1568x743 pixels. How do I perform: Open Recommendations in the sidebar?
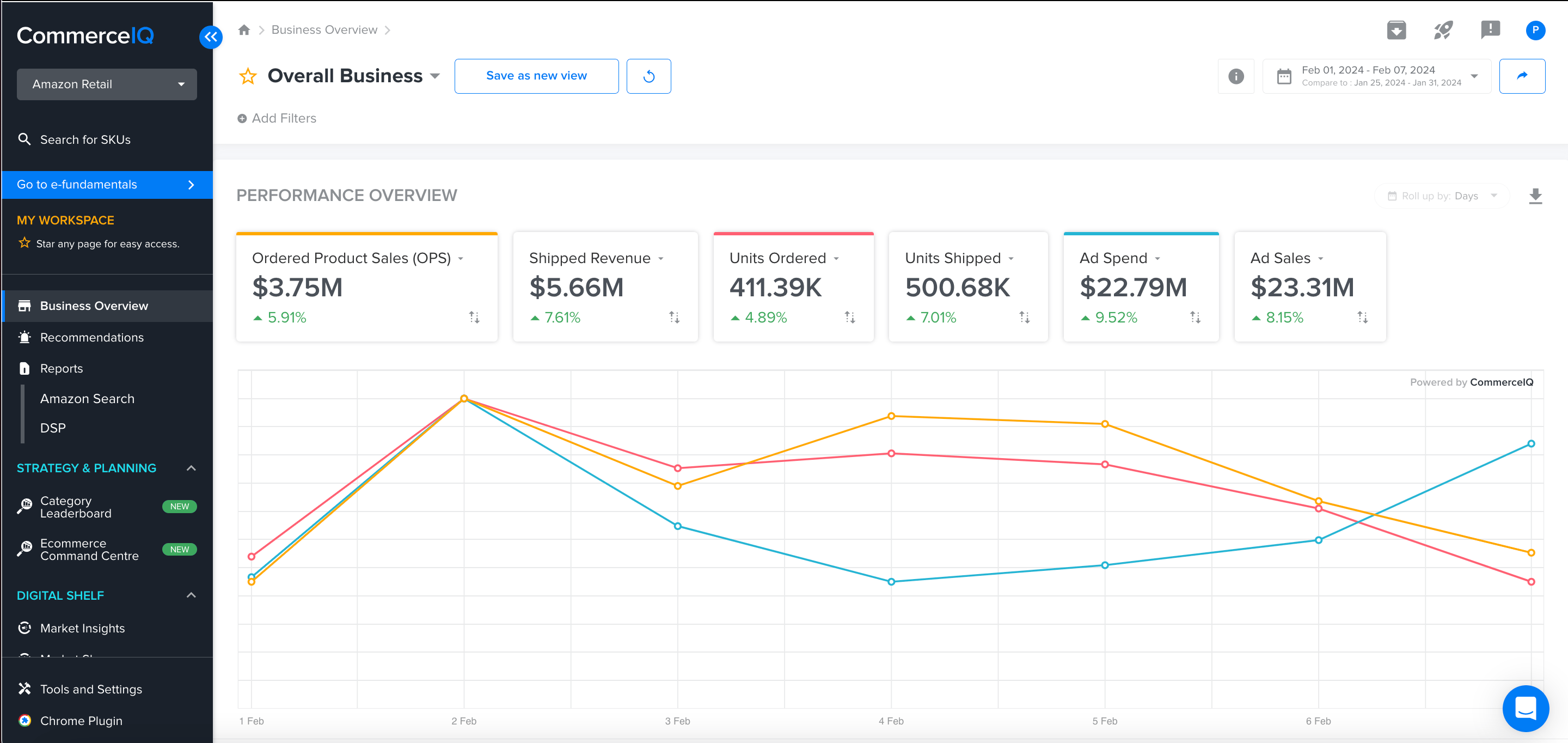tap(91, 337)
